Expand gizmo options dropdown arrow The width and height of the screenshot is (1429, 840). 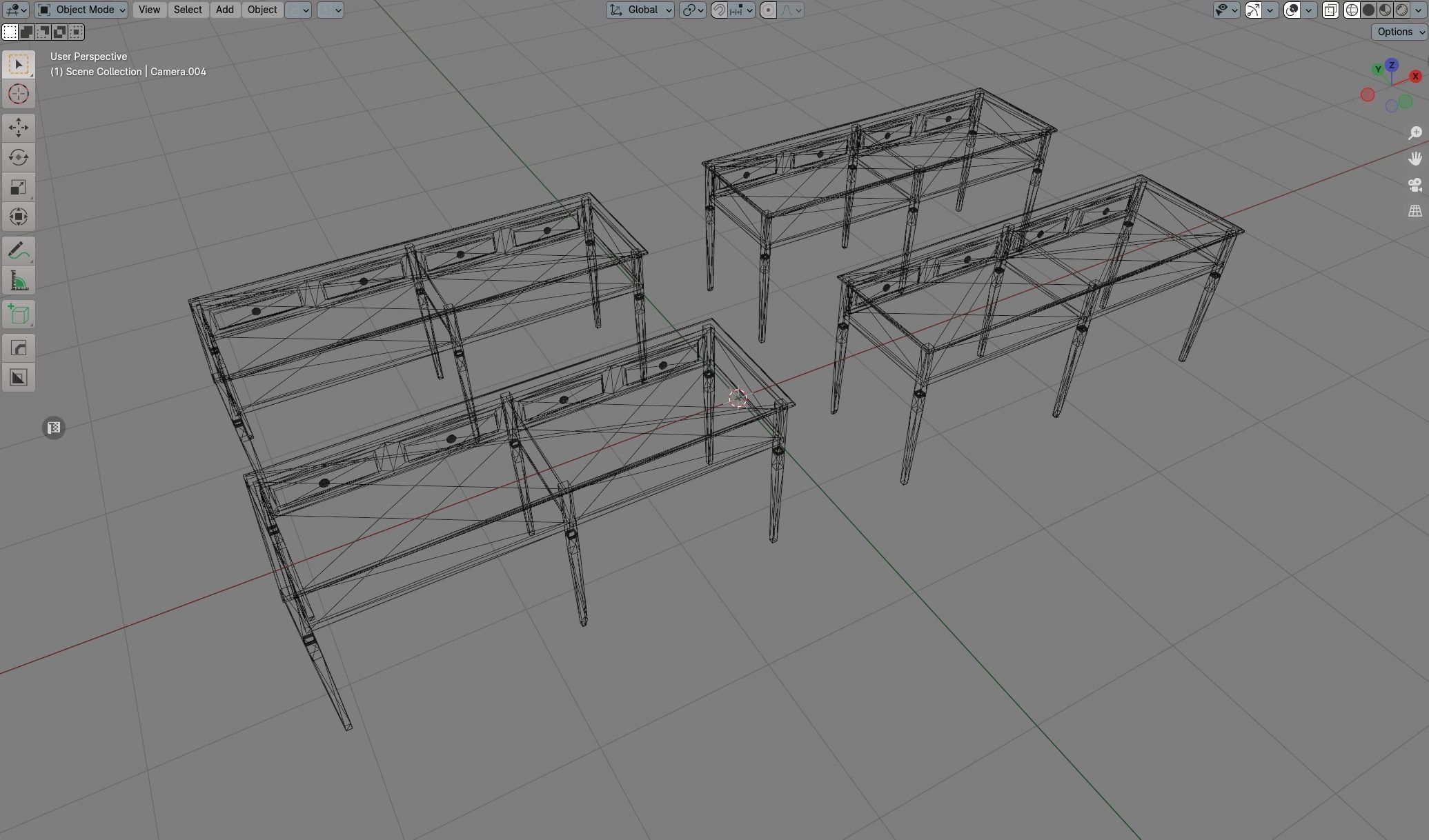[1270, 10]
